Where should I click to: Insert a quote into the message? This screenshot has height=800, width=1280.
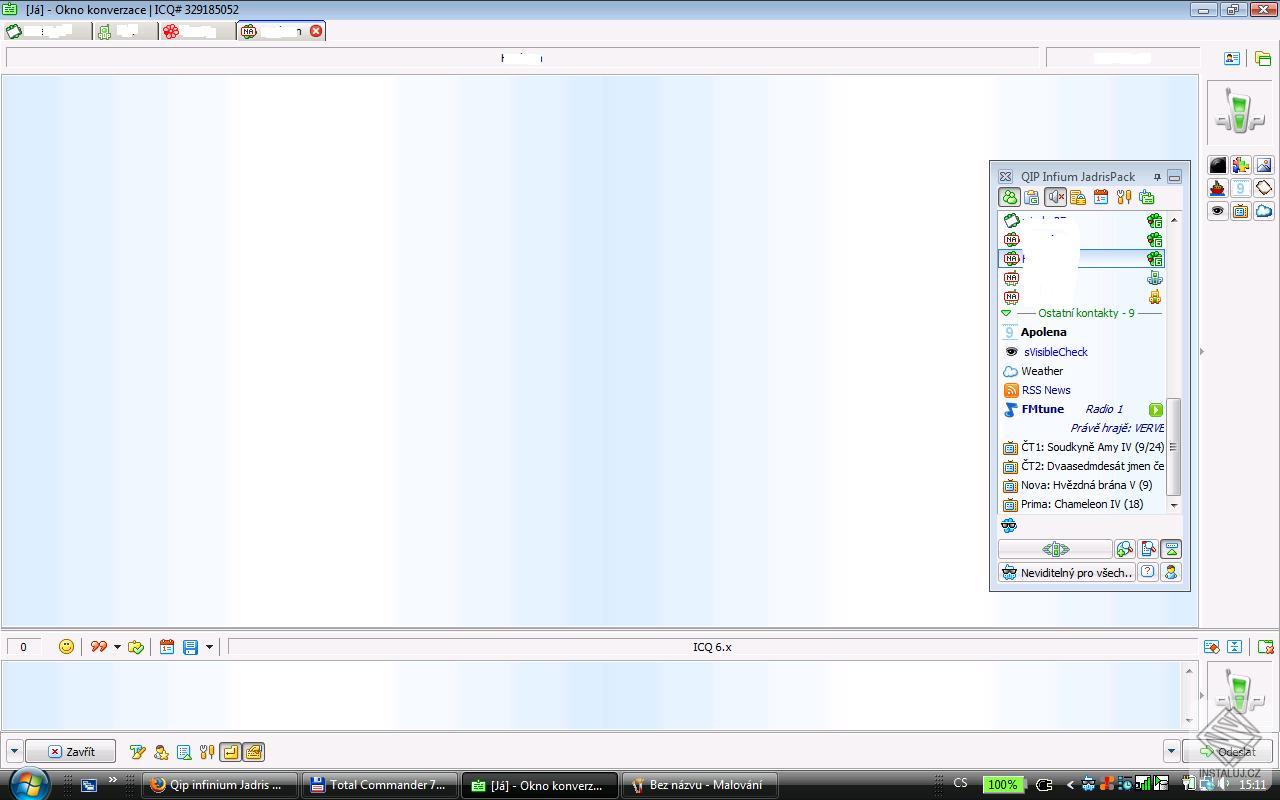tap(97, 647)
